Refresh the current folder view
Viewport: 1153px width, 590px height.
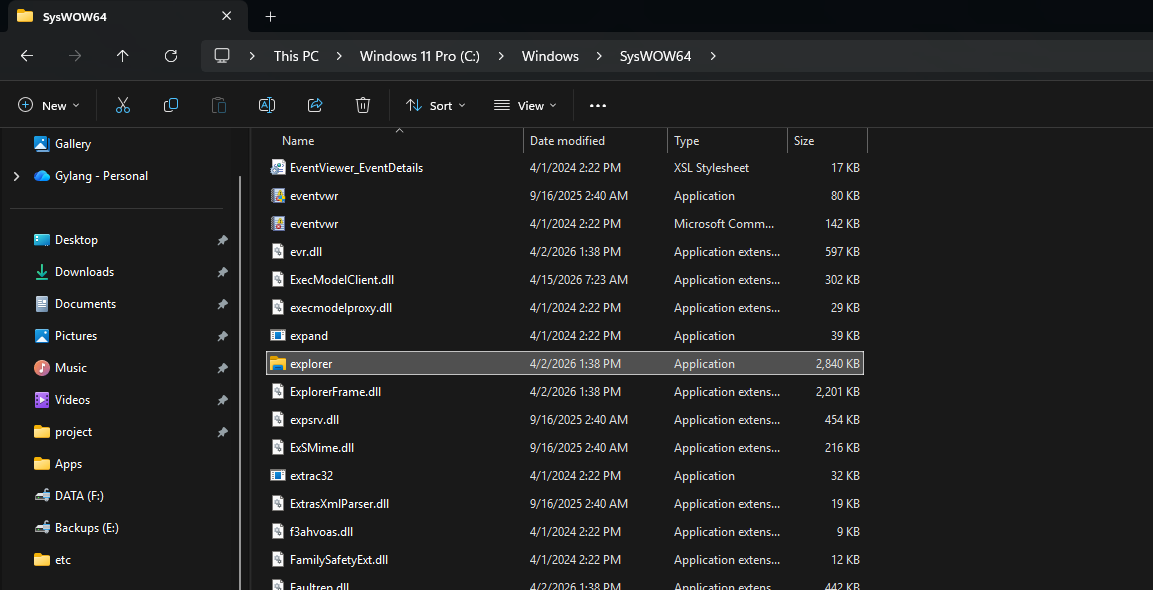(171, 56)
